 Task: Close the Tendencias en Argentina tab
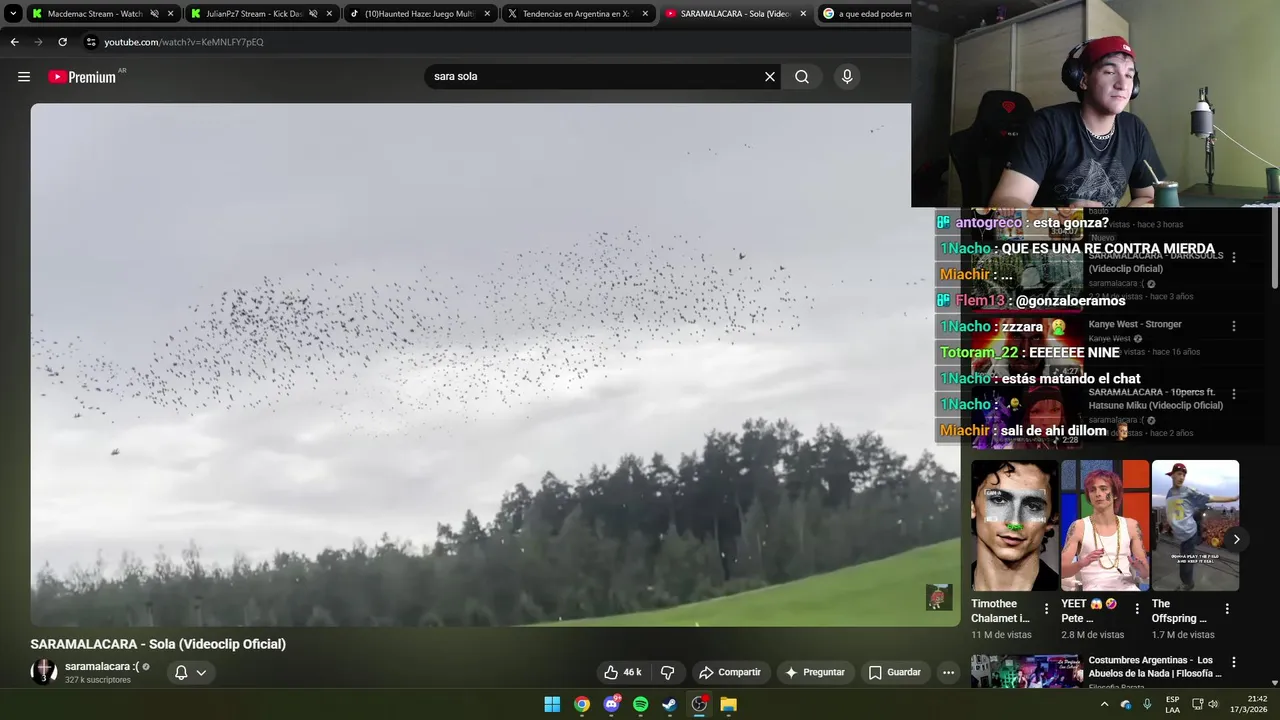645,14
